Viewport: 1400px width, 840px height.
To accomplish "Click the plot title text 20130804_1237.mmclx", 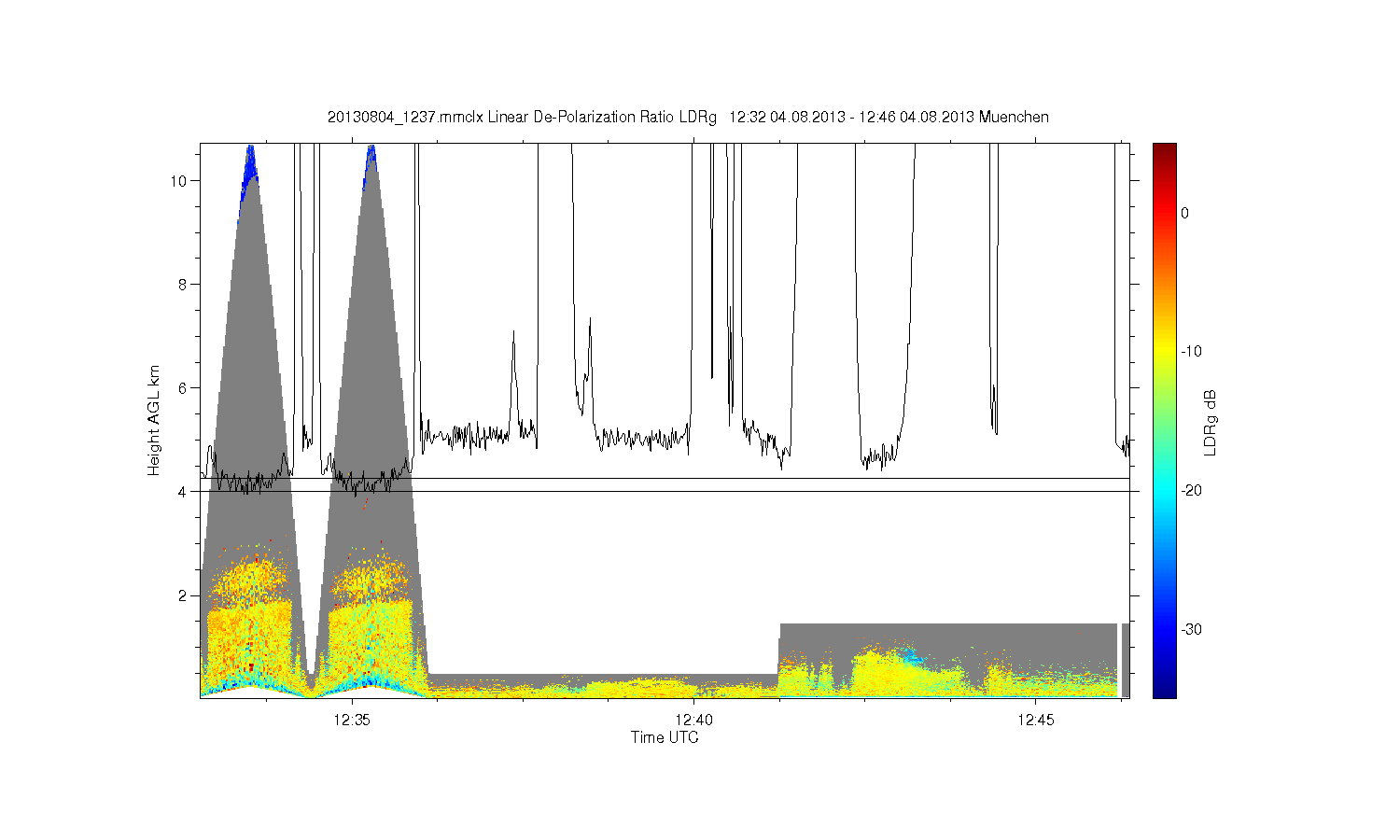I will [405, 118].
